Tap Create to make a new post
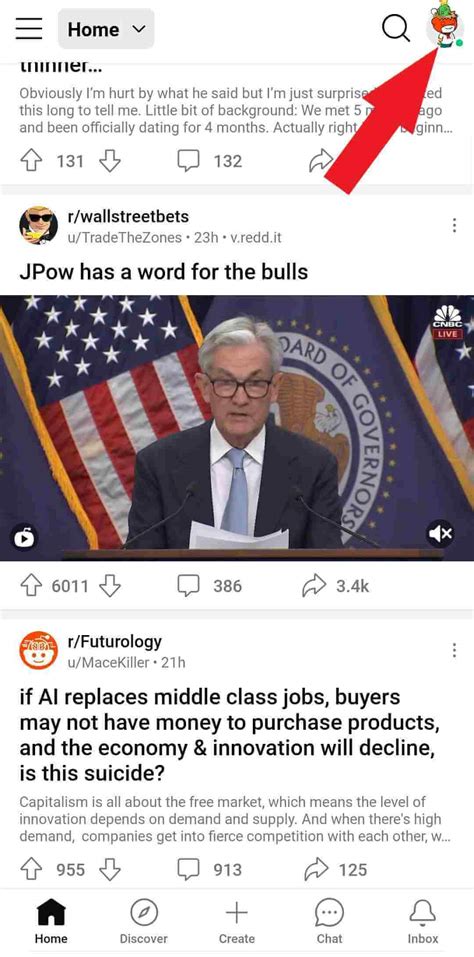Image resolution: width=474 pixels, height=957 pixels. coord(237,922)
